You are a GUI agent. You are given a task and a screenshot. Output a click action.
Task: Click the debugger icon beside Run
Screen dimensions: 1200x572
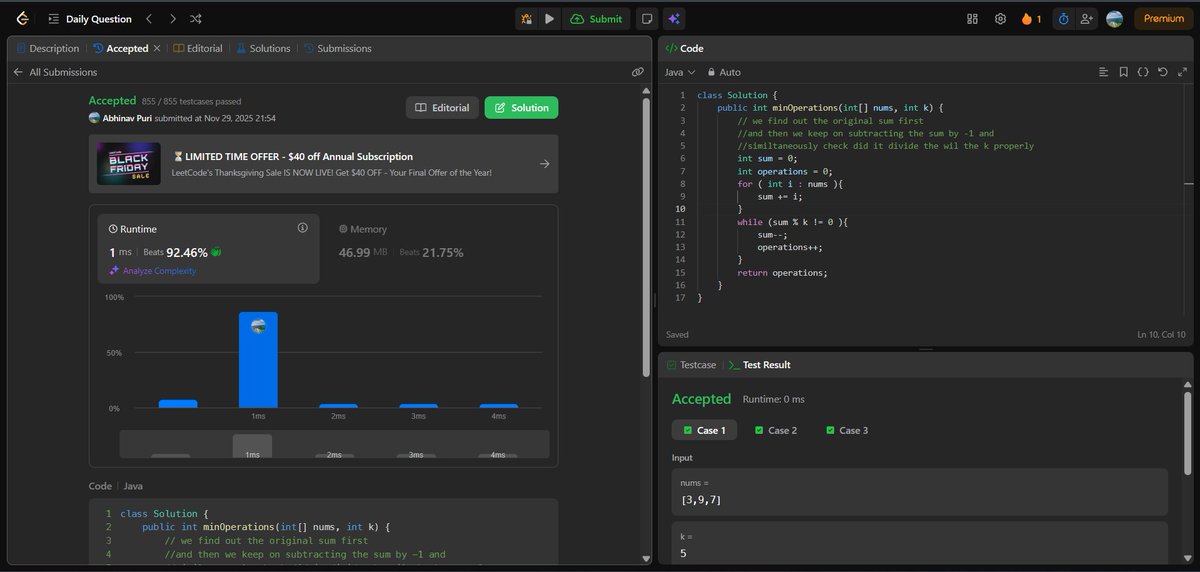tap(527, 18)
